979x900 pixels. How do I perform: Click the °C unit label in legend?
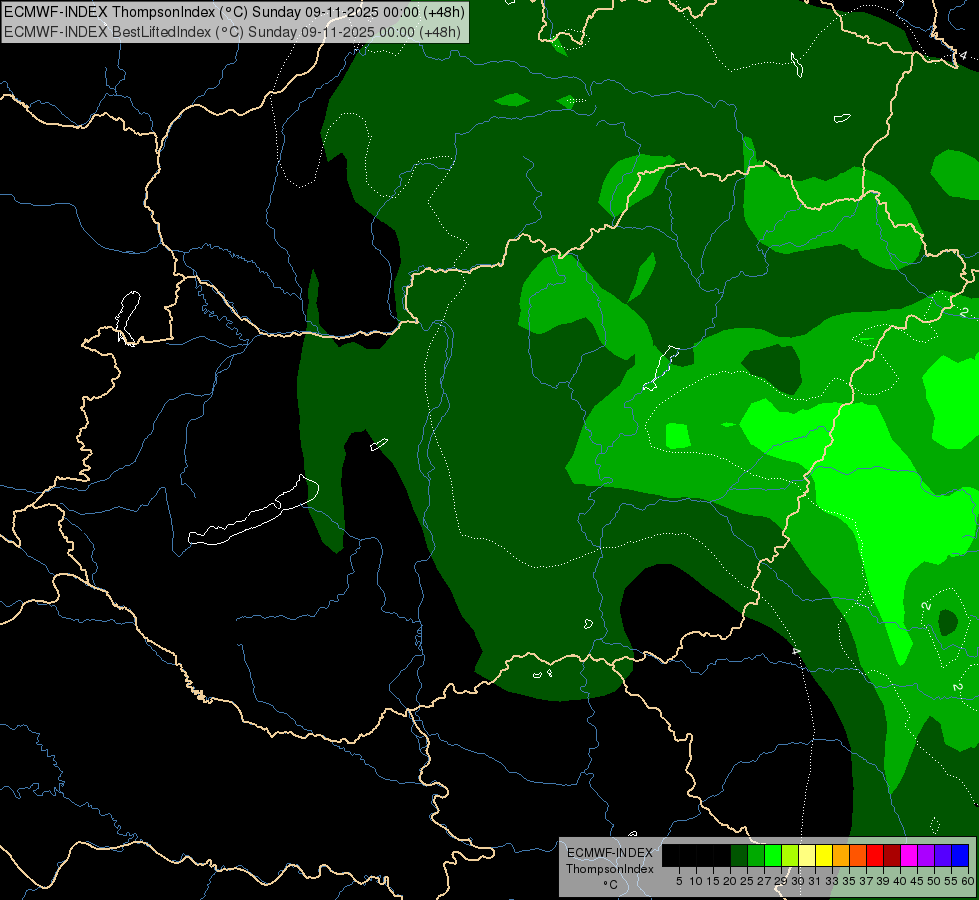coord(611,885)
